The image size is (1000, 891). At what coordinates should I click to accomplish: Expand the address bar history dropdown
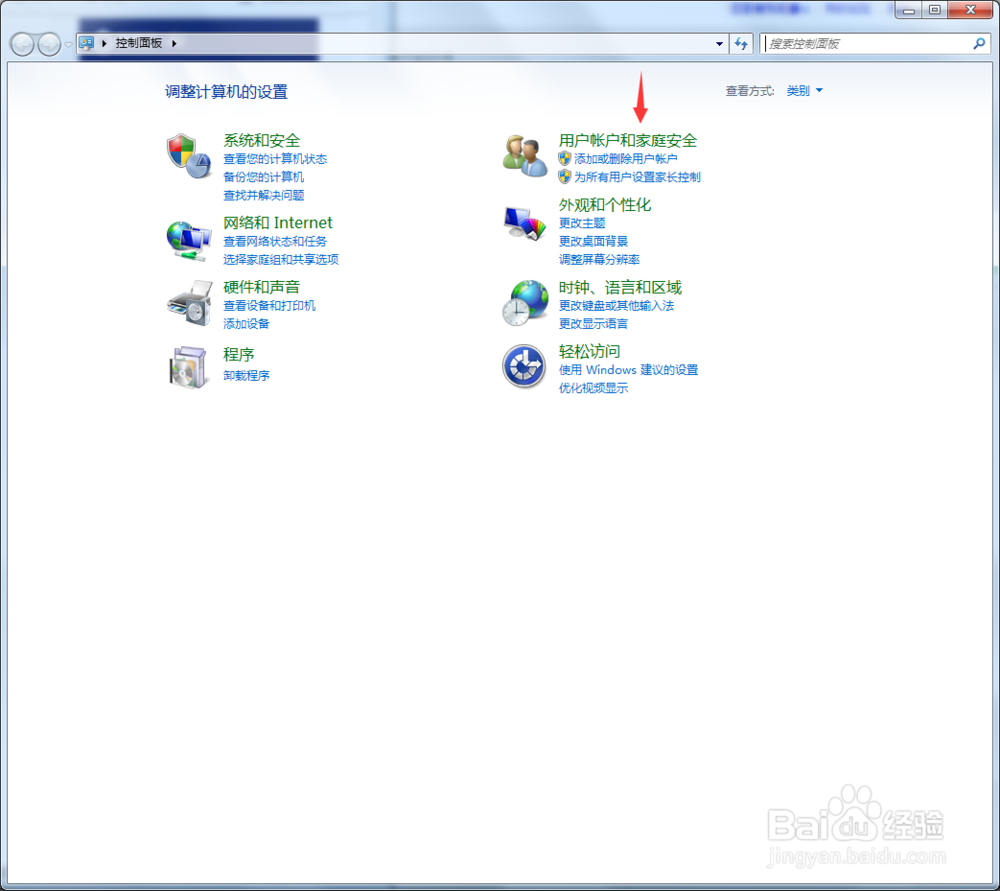coord(718,44)
